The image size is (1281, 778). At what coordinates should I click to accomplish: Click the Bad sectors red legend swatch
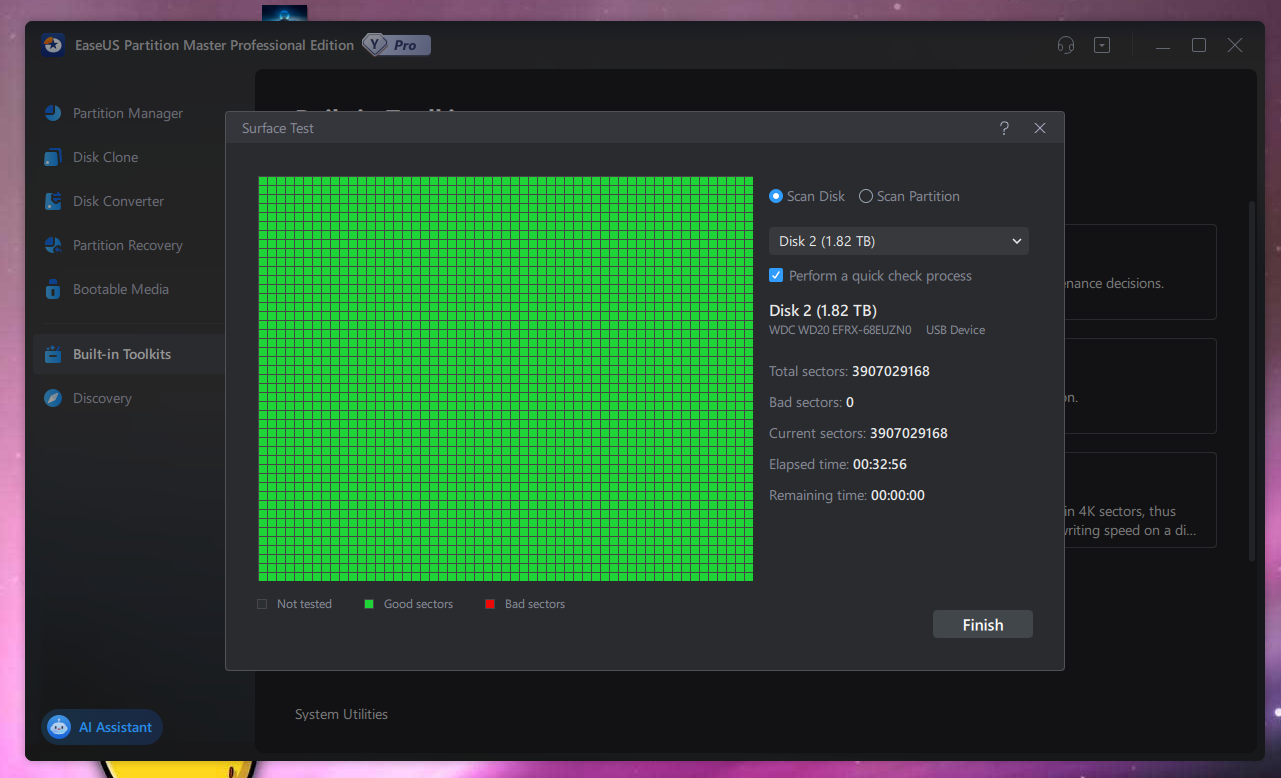(490, 604)
